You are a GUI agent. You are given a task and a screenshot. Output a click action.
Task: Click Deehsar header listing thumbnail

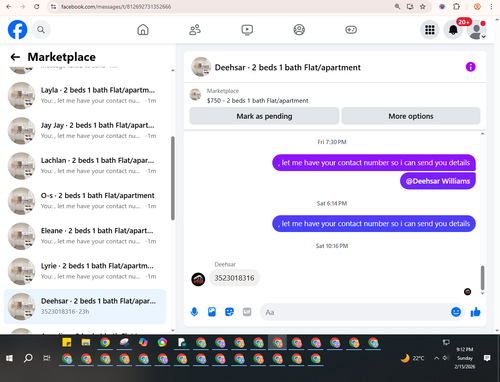[201, 67]
